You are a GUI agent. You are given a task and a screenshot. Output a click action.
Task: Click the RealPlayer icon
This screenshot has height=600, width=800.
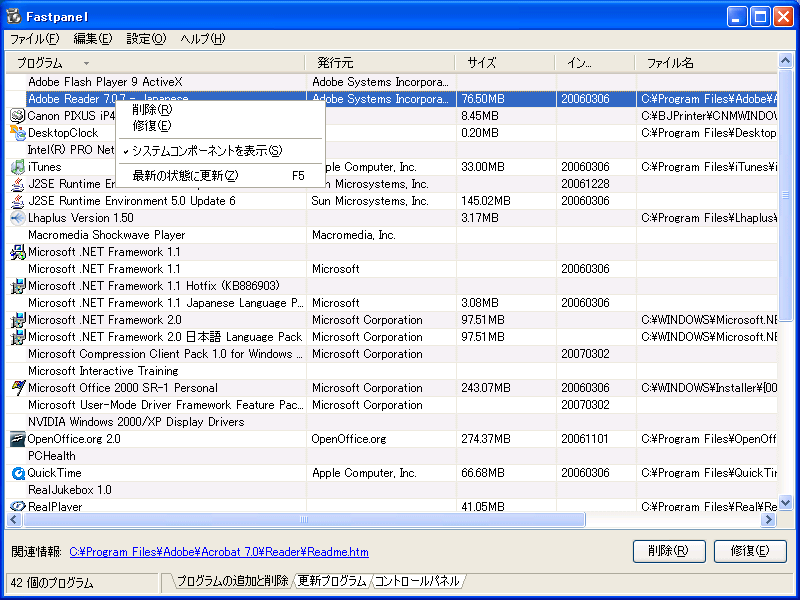(17, 506)
